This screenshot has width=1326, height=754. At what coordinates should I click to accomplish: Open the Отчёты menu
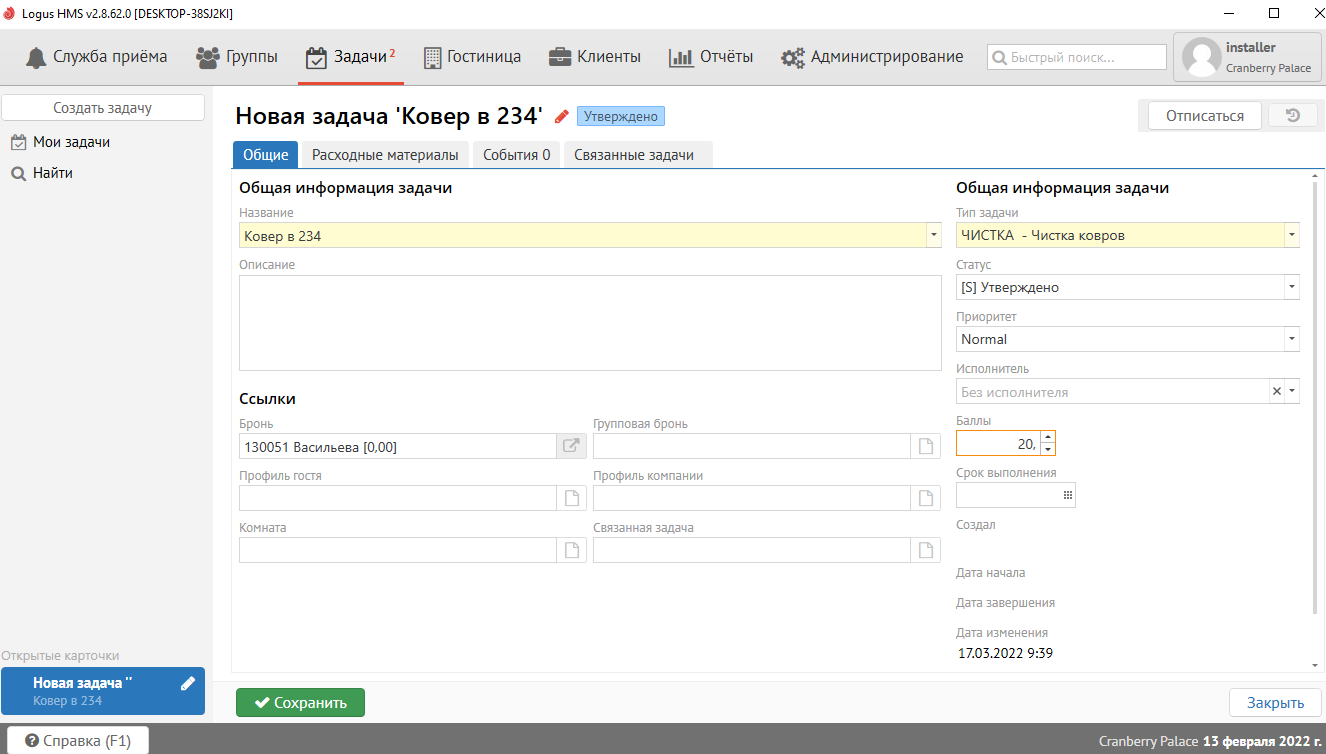point(711,57)
